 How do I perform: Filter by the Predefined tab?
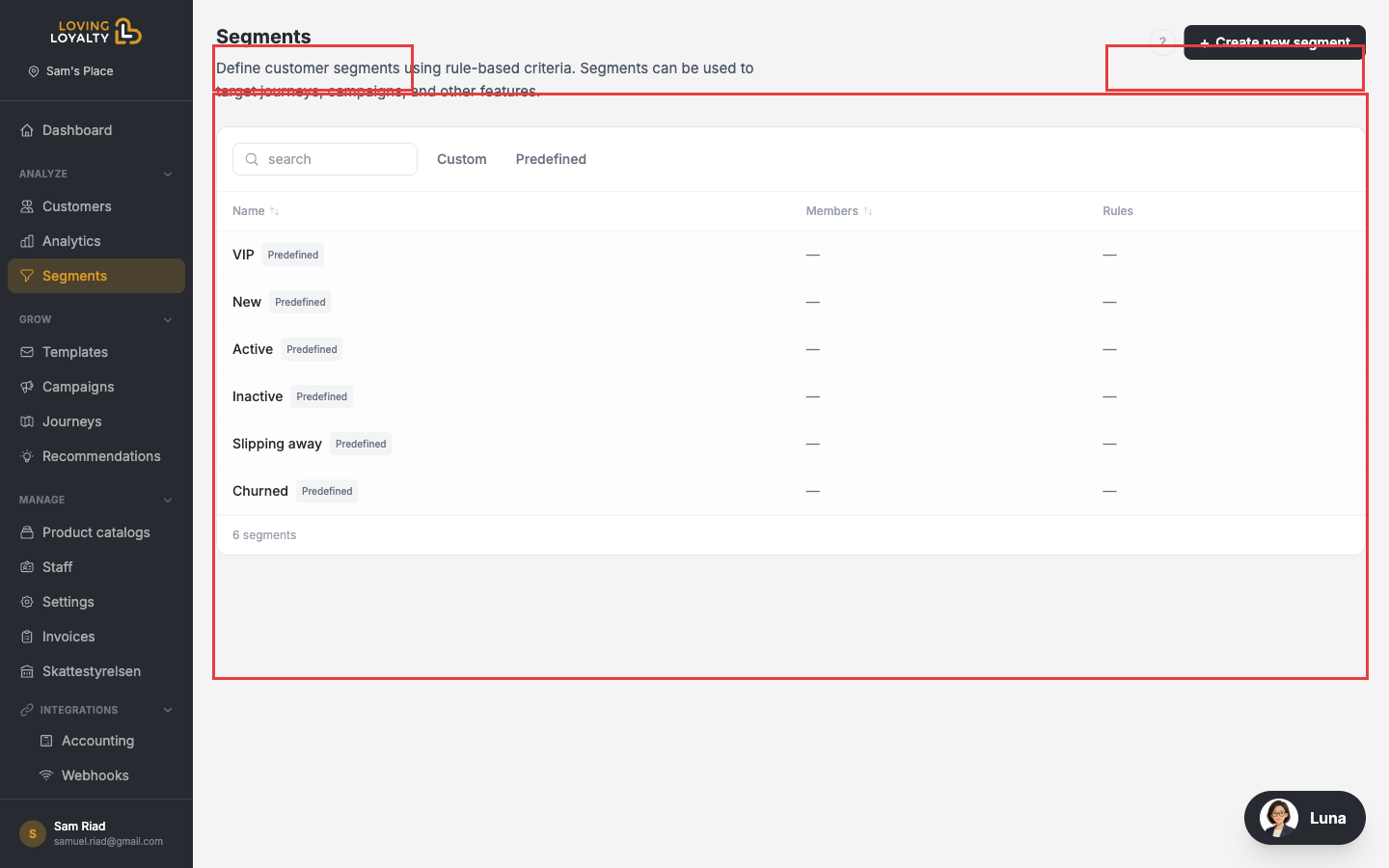[x=551, y=159]
